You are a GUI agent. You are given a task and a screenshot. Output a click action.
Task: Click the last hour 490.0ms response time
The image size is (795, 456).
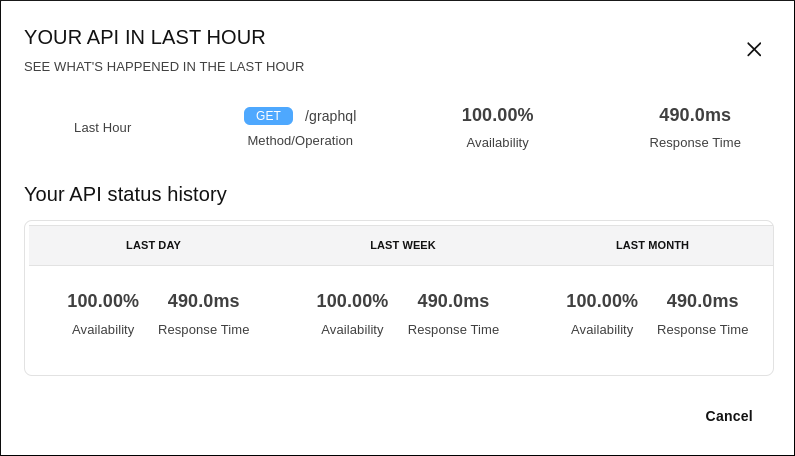coord(695,115)
